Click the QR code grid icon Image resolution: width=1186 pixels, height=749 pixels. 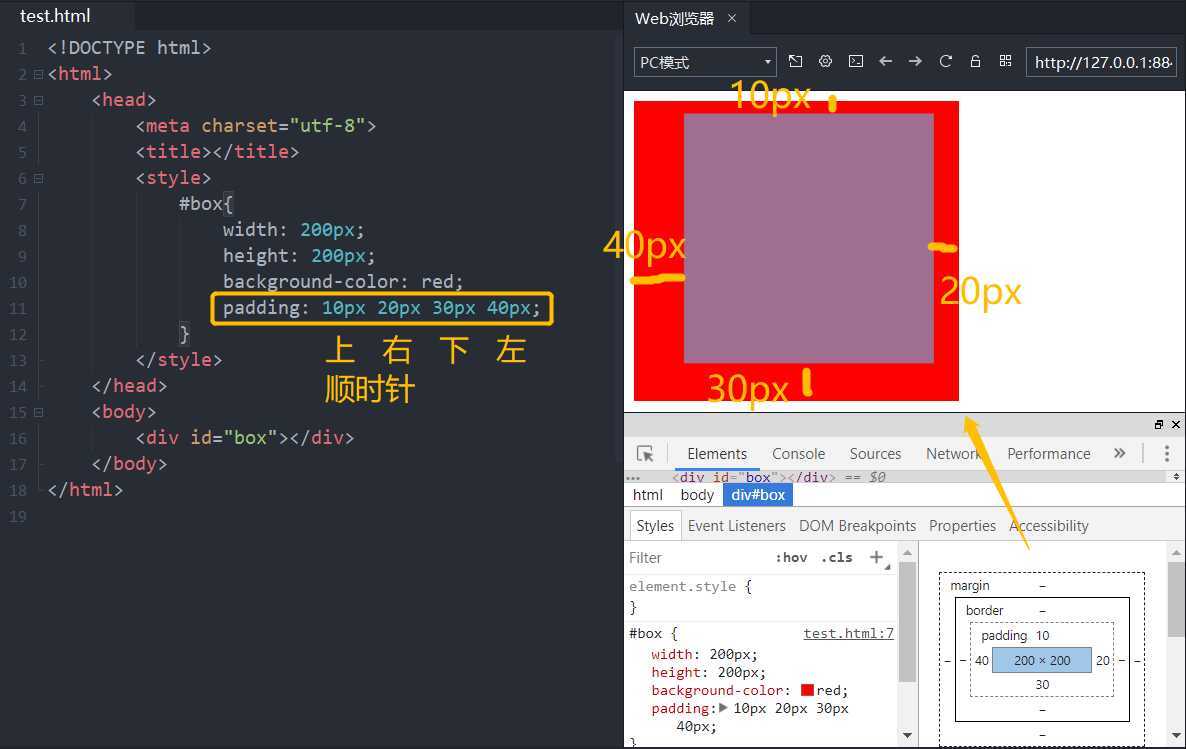pyautogui.click(x=1005, y=61)
